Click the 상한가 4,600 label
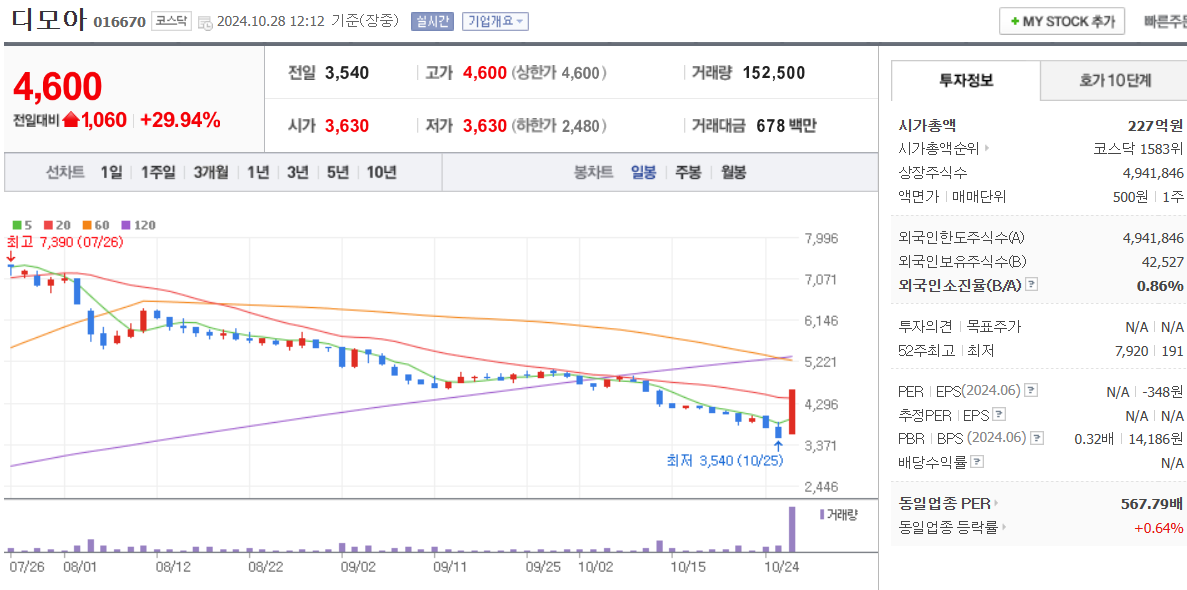 [x=559, y=73]
